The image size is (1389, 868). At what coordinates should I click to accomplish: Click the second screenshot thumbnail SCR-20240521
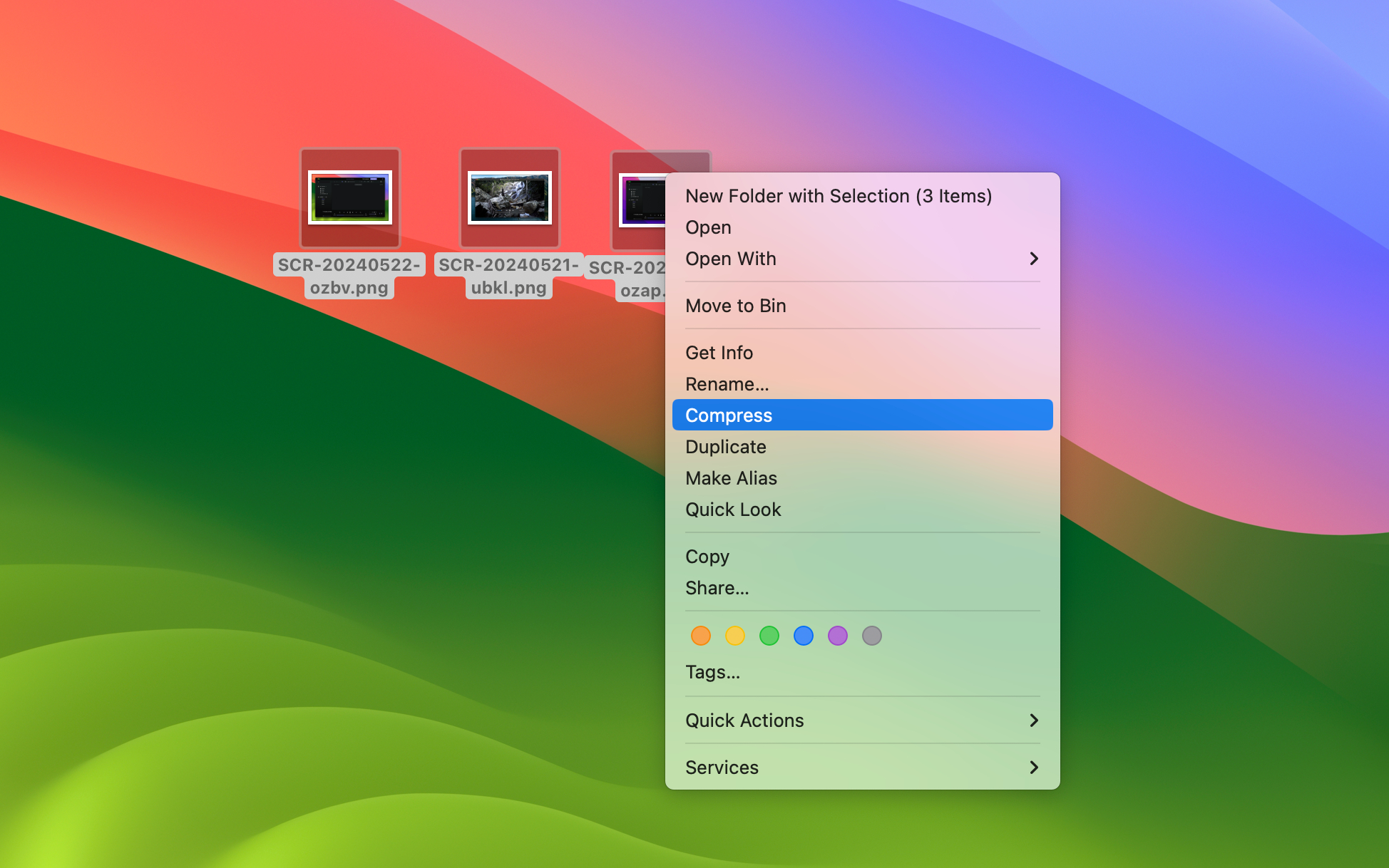point(508,198)
